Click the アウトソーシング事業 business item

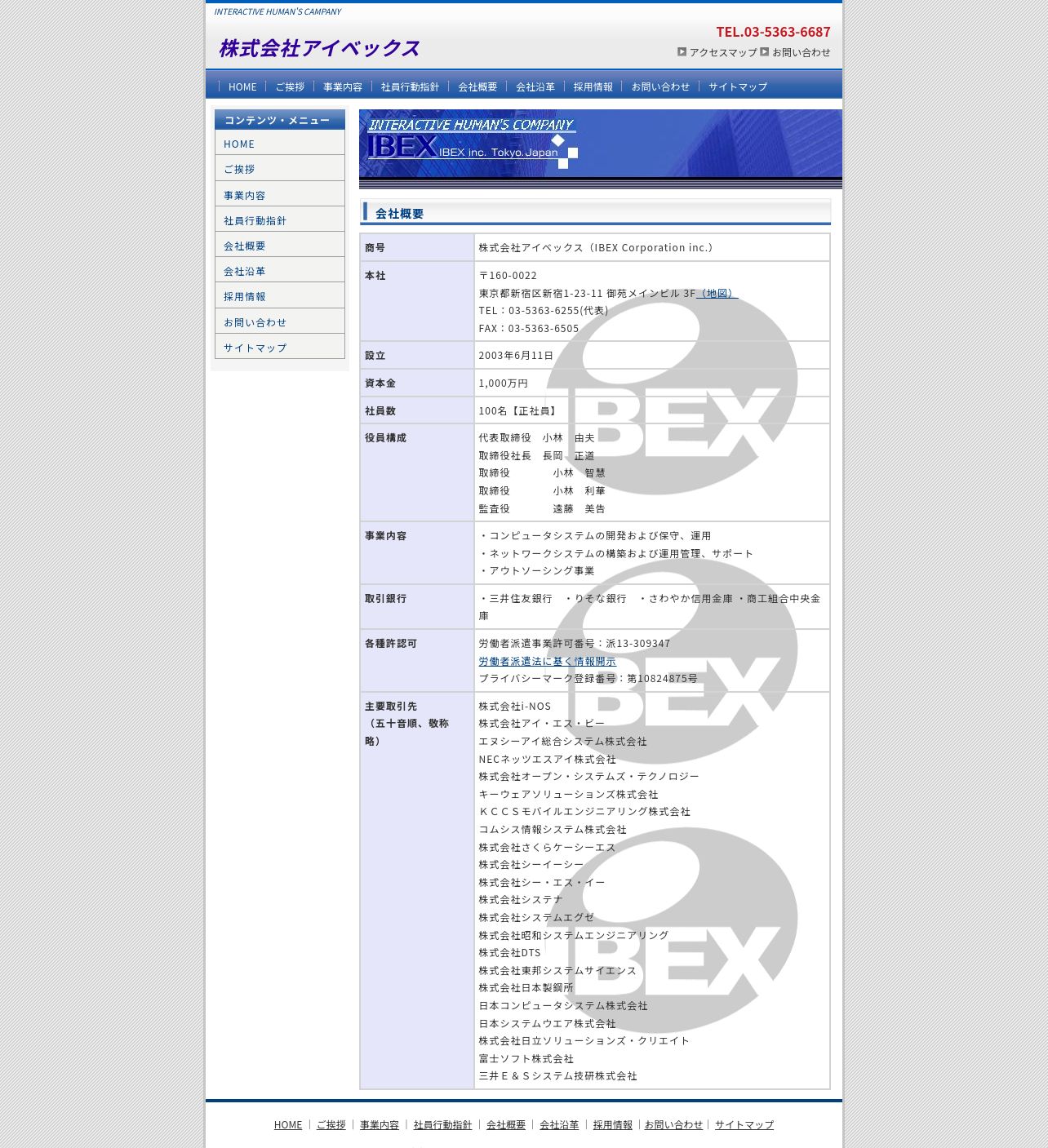pos(537,570)
